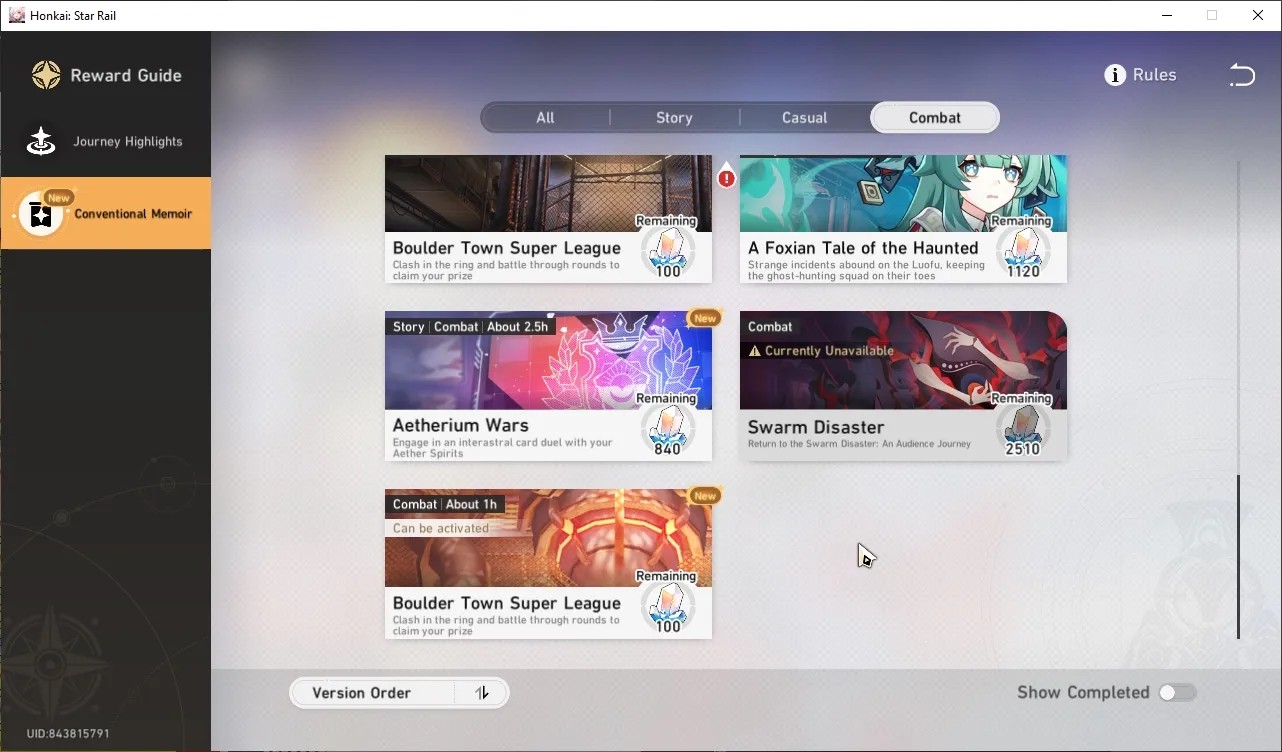This screenshot has height=752, width=1282.
Task: Open the Aetherium Wars card artwork
Action: point(548,360)
